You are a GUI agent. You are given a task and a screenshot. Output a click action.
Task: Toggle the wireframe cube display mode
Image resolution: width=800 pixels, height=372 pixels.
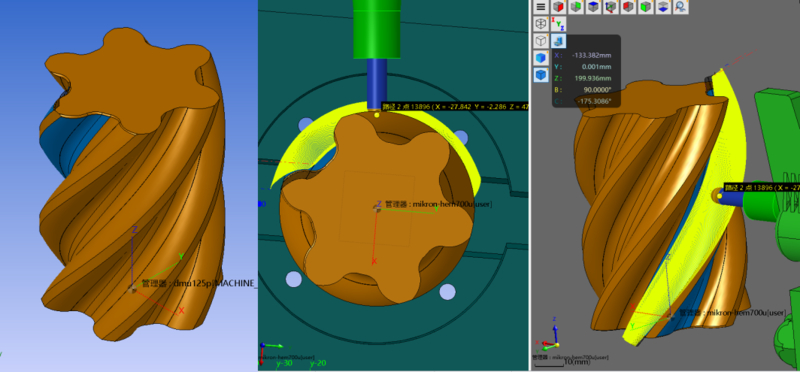click(x=541, y=23)
